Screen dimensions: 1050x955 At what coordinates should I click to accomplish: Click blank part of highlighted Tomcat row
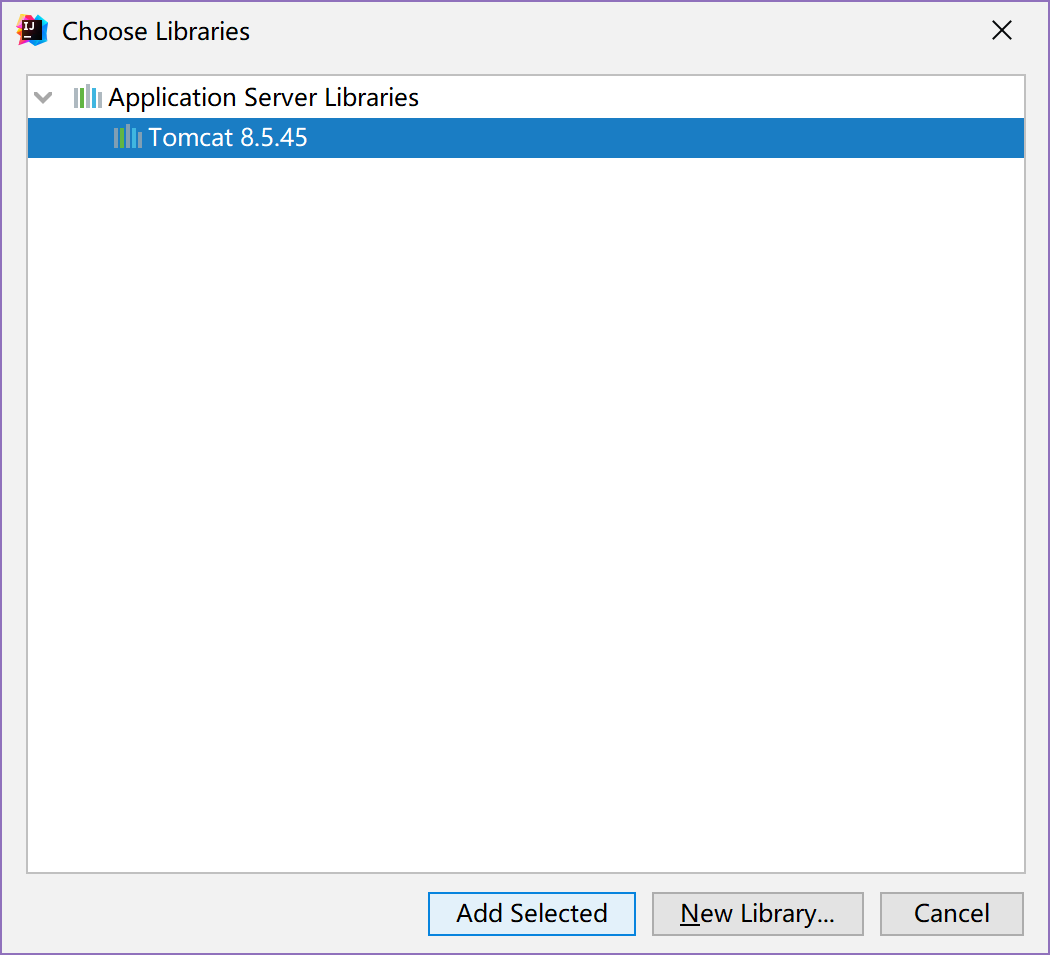(x=663, y=138)
